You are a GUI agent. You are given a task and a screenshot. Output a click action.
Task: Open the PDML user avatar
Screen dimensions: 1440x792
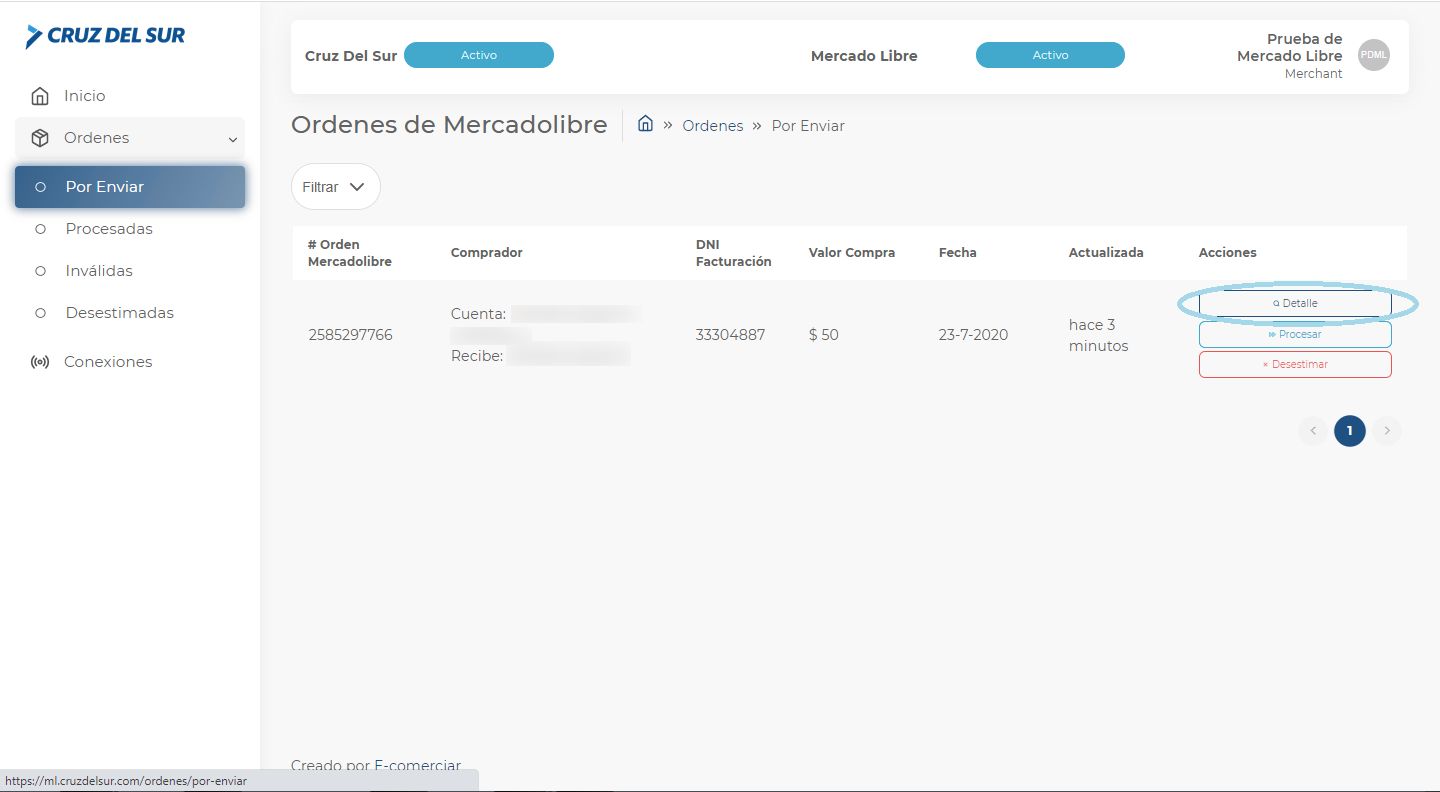pyautogui.click(x=1373, y=55)
